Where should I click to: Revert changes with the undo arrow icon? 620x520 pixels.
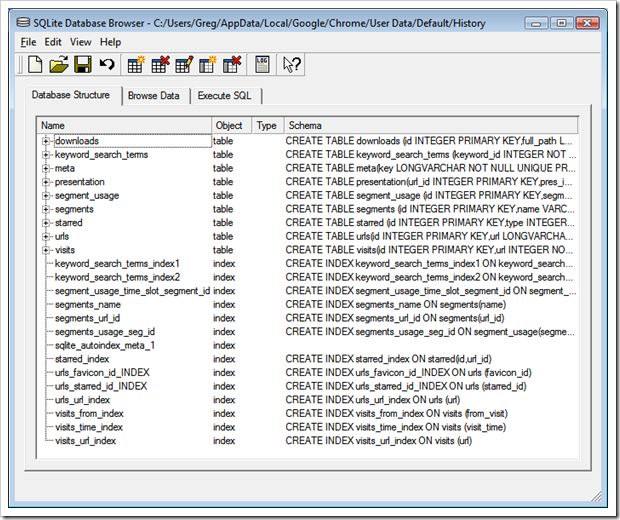tap(107, 66)
